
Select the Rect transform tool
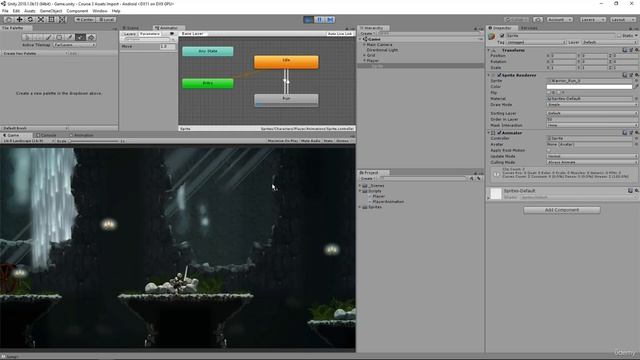[x=51, y=19]
